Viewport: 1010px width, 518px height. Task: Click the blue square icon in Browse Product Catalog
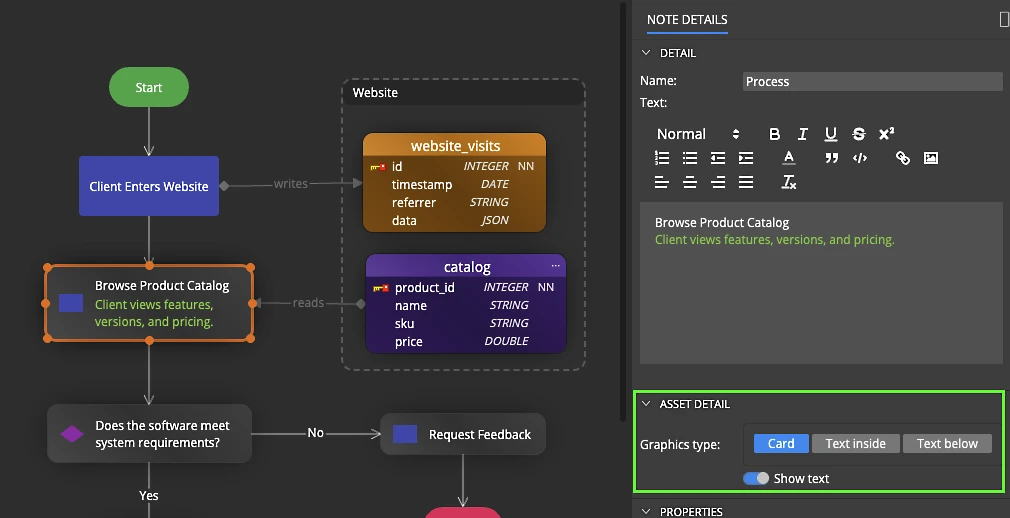pyautogui.click(x=71, y=303)
